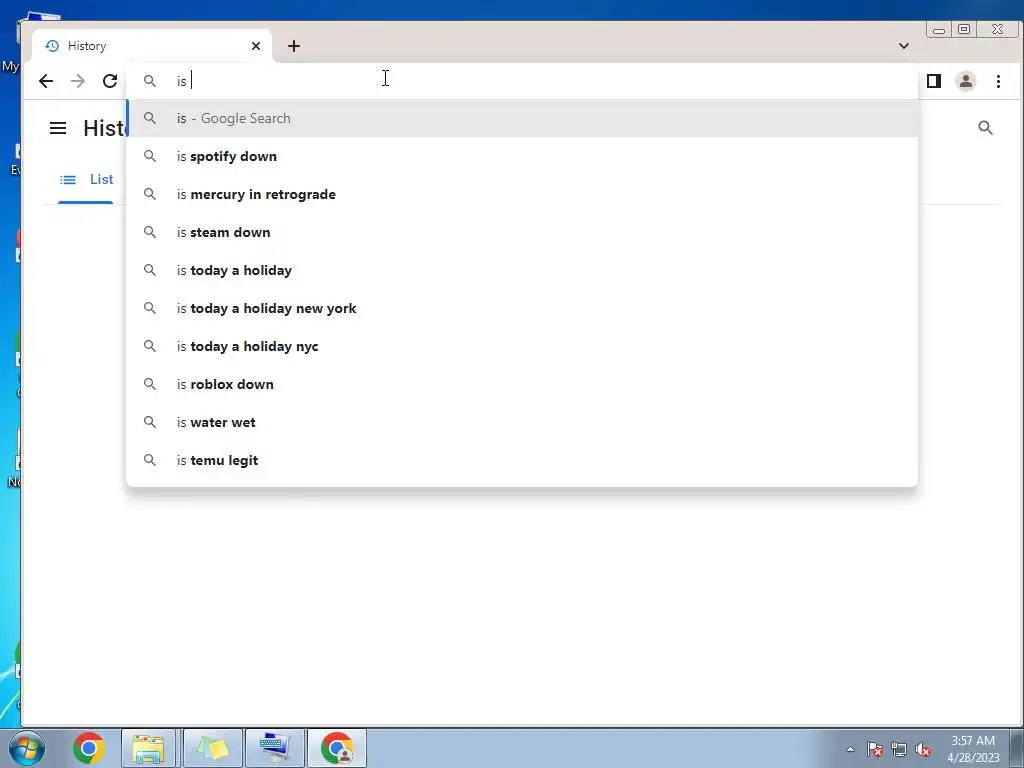The height and width of the screenshot is (768, 1024).
Task: Pick 'is today a holiday nyc' suggestion
Action: [x=522, y=346]
